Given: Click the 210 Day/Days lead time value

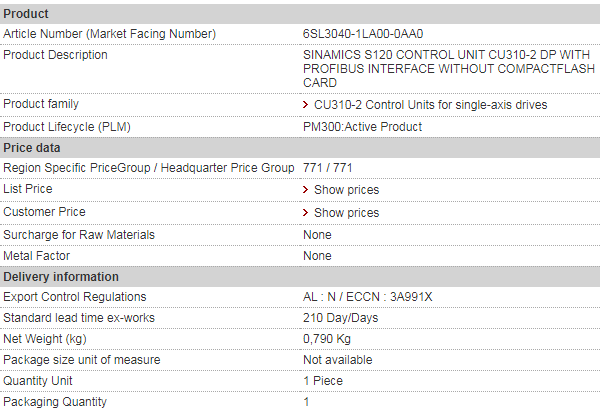Looking at the screenshot, I should pos(340,318).
